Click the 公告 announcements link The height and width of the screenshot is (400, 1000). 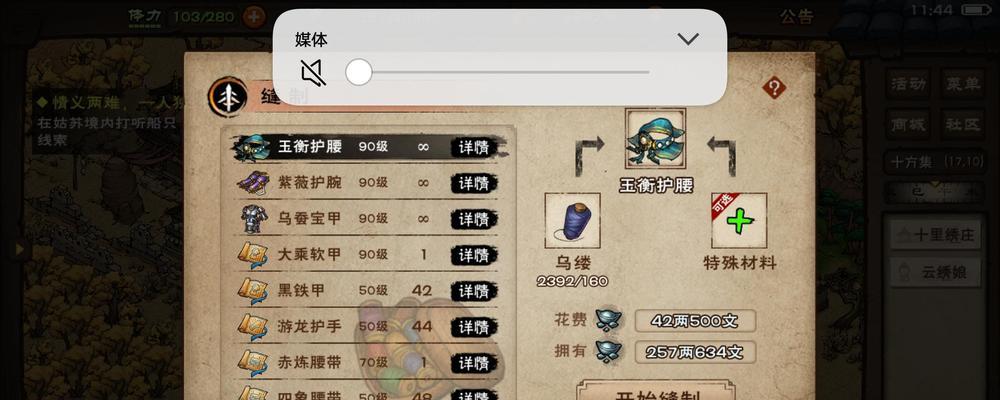(797, 16)
